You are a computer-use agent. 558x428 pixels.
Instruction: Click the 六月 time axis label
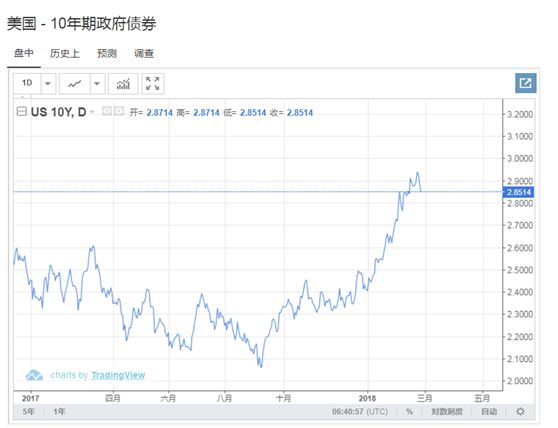[168, 398]
